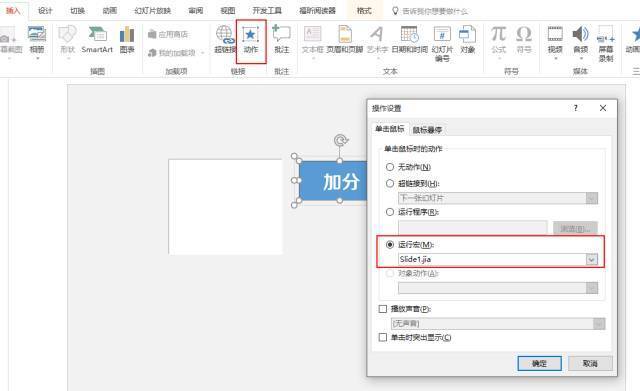Viewport: 640px width, 391px height.
Task: Expand the 无声音 sound dropdown
Action: tap(599, 324)
